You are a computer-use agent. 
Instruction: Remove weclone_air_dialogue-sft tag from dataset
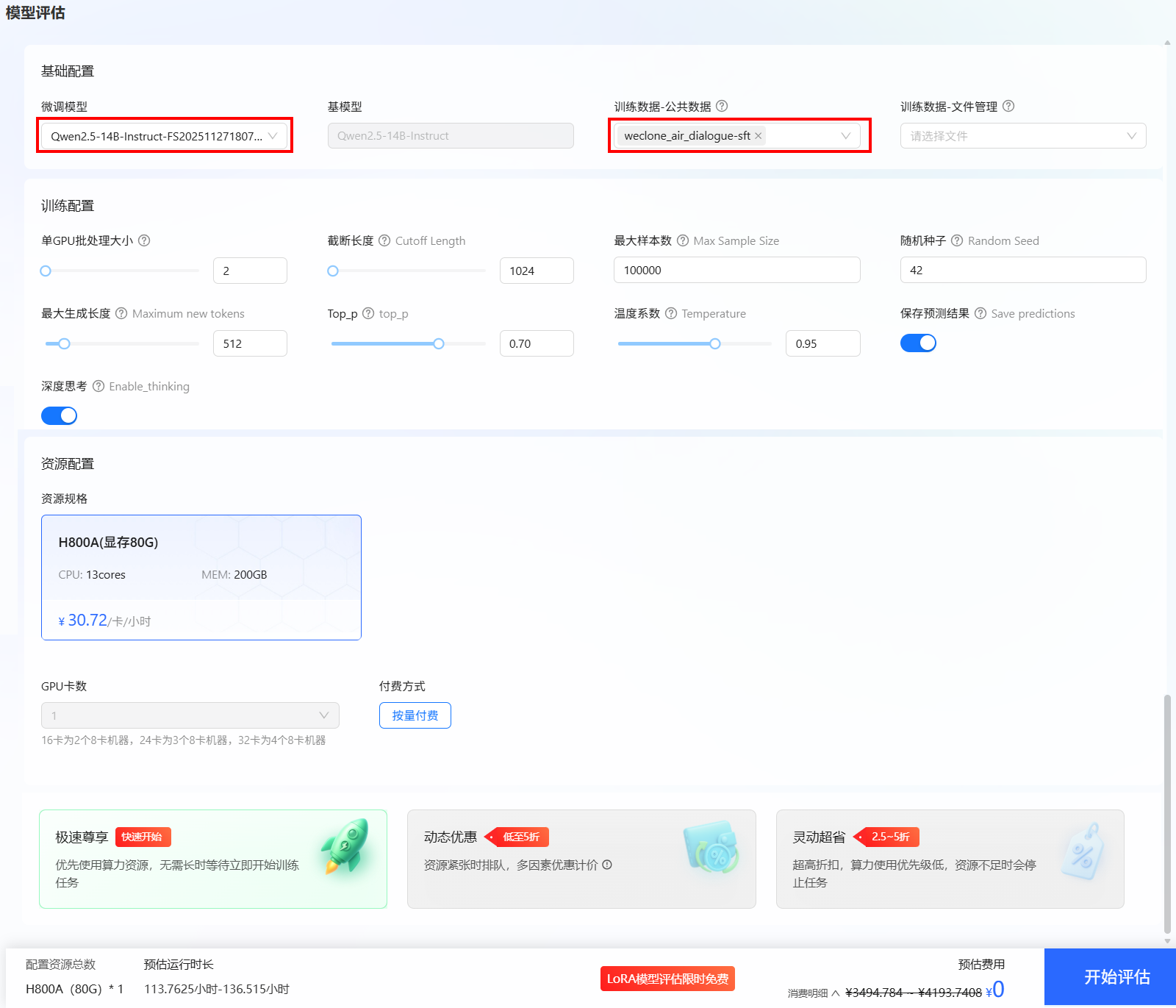click(758, 136)
